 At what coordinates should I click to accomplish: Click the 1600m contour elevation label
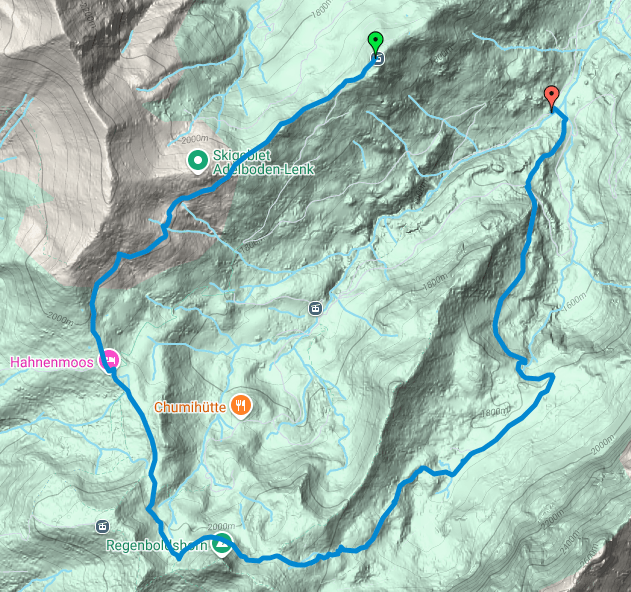tap(574, 302)
